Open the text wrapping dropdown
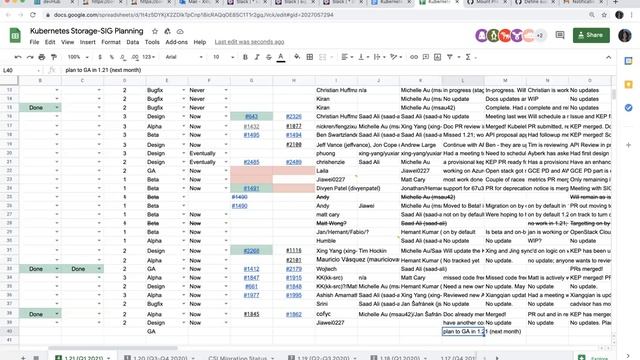Screen dimensions: 640x360 [x=379, y=57]
